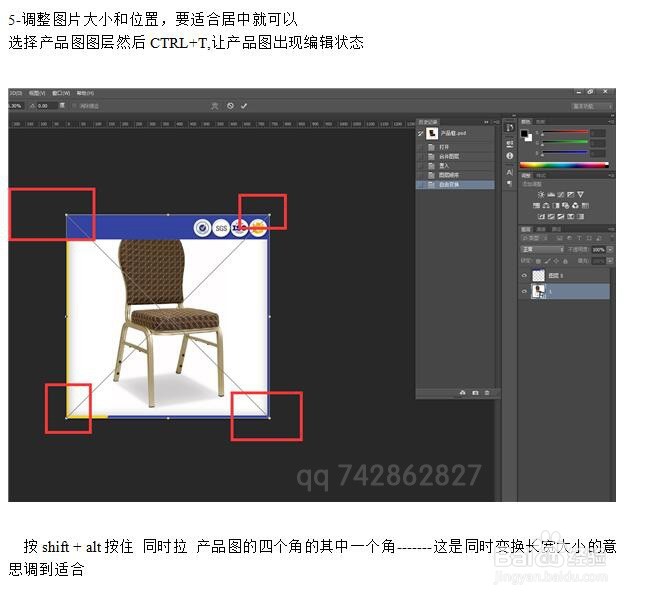The height and width of the screenshot is (600, 645).
Task: Toggle lock all padlock icon
Action: tap(565, 261)
